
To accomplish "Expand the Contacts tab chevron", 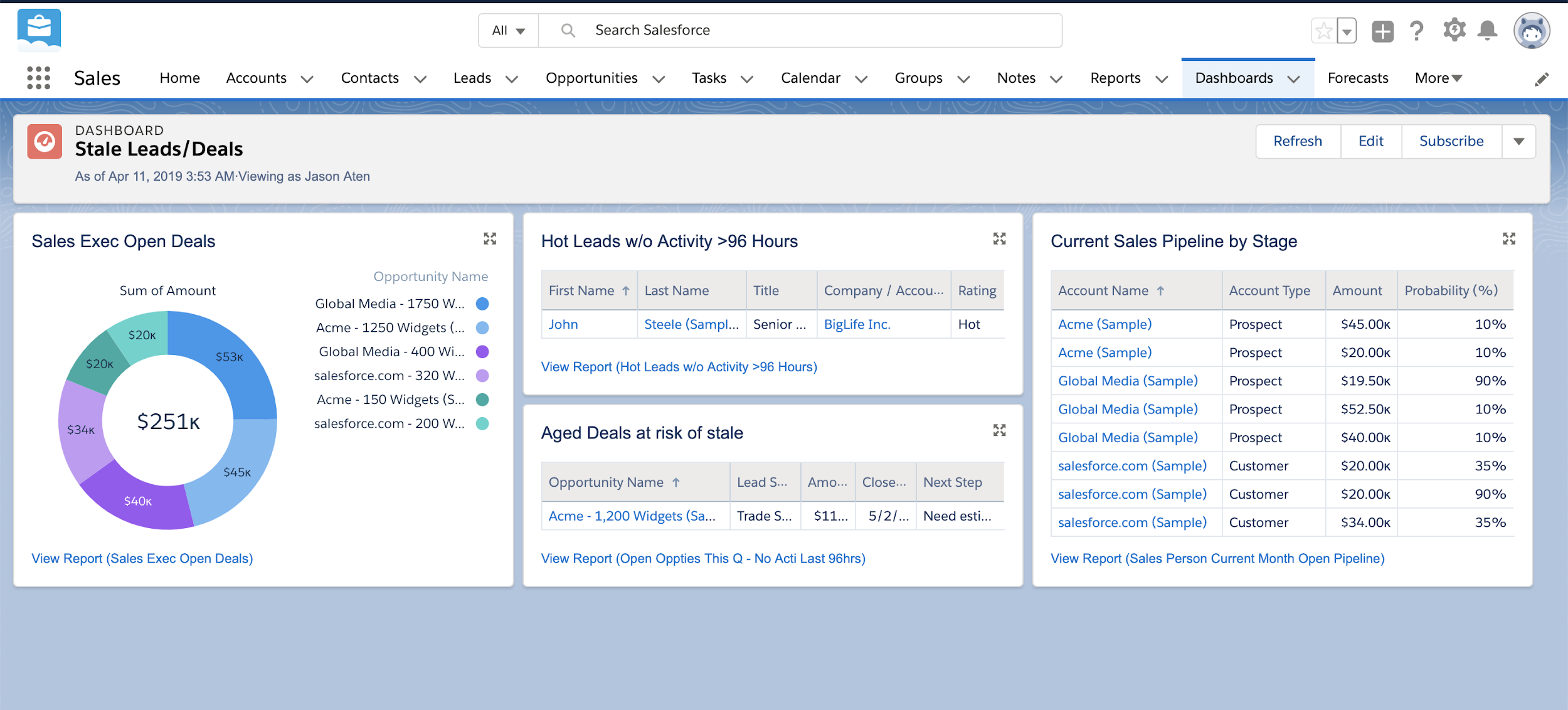I will point(420,79).
